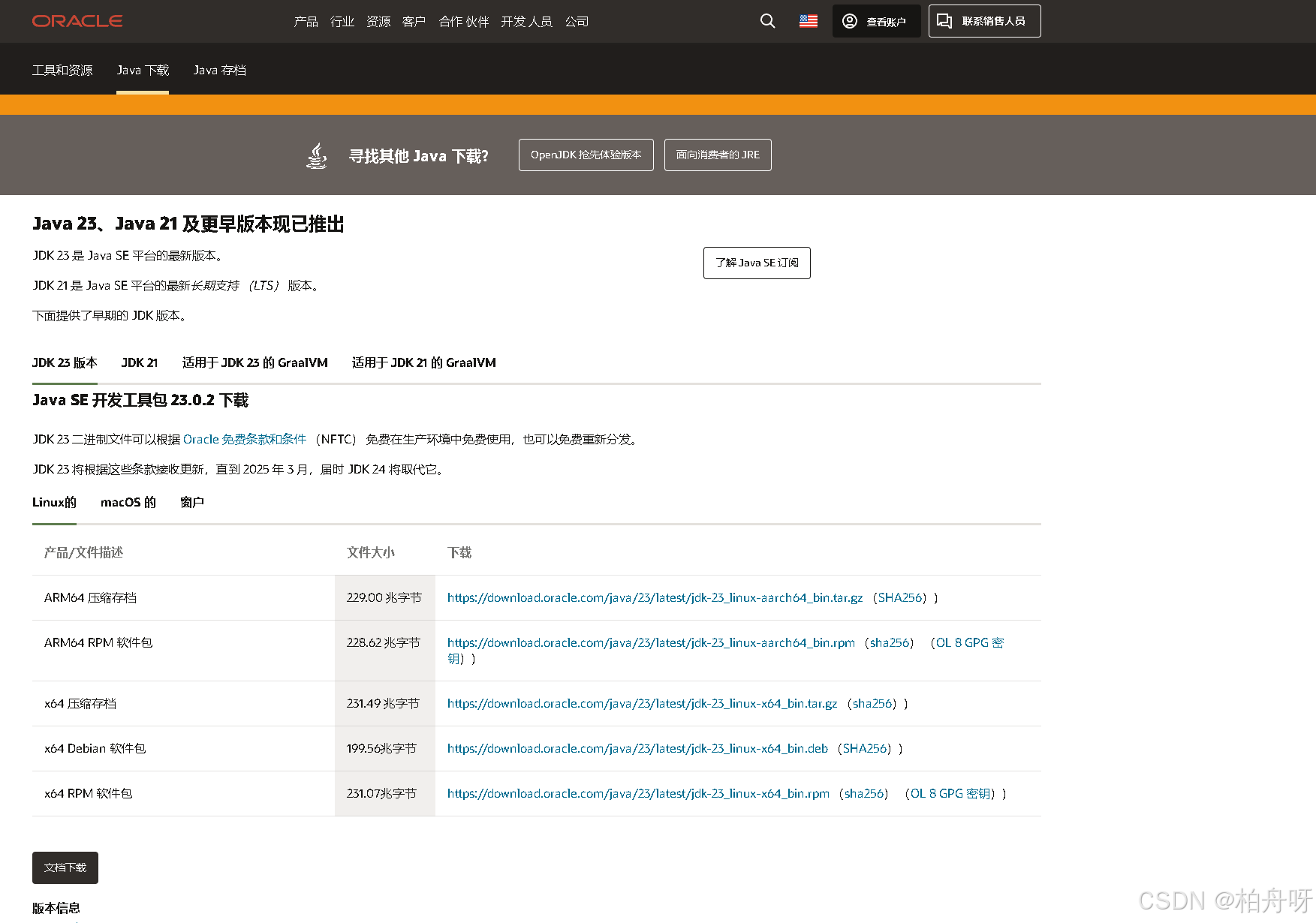Switch to 适用于 JDK 23 的 GraalVM tab

pyautogui.click(x=254, y=362)
